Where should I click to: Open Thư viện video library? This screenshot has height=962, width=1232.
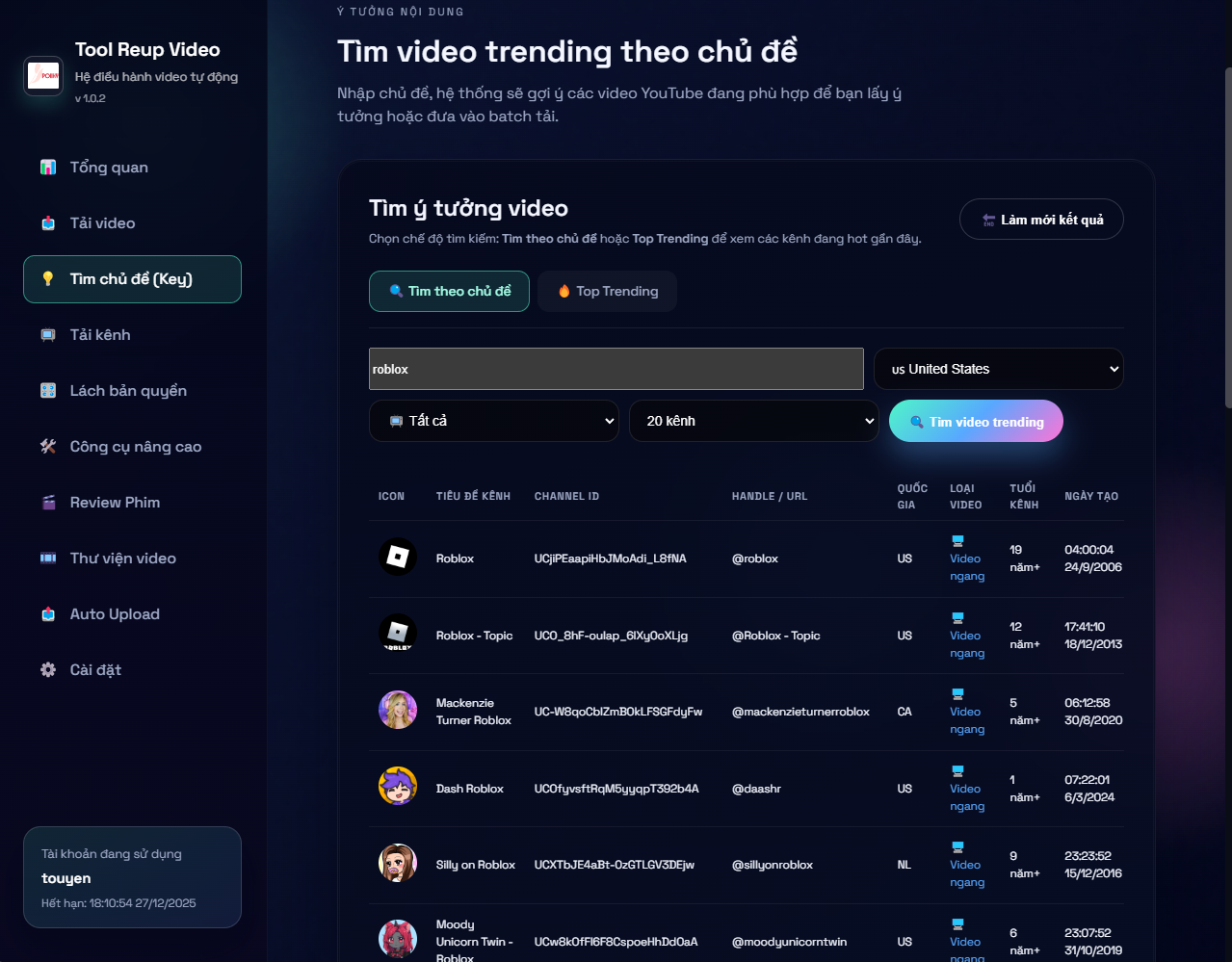tap(122, 559)
